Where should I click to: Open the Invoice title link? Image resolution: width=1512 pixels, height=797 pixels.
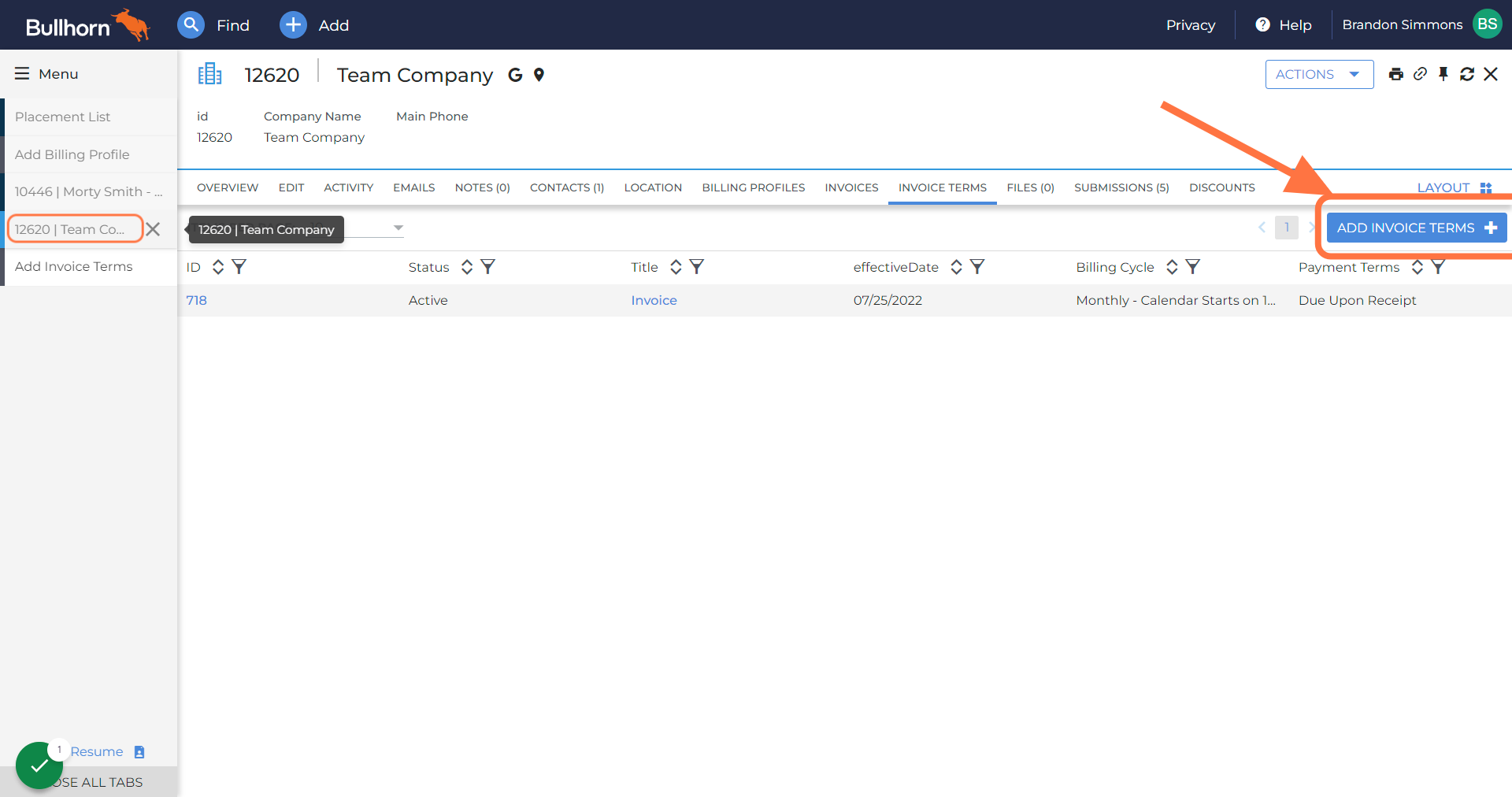pos(654,300)
